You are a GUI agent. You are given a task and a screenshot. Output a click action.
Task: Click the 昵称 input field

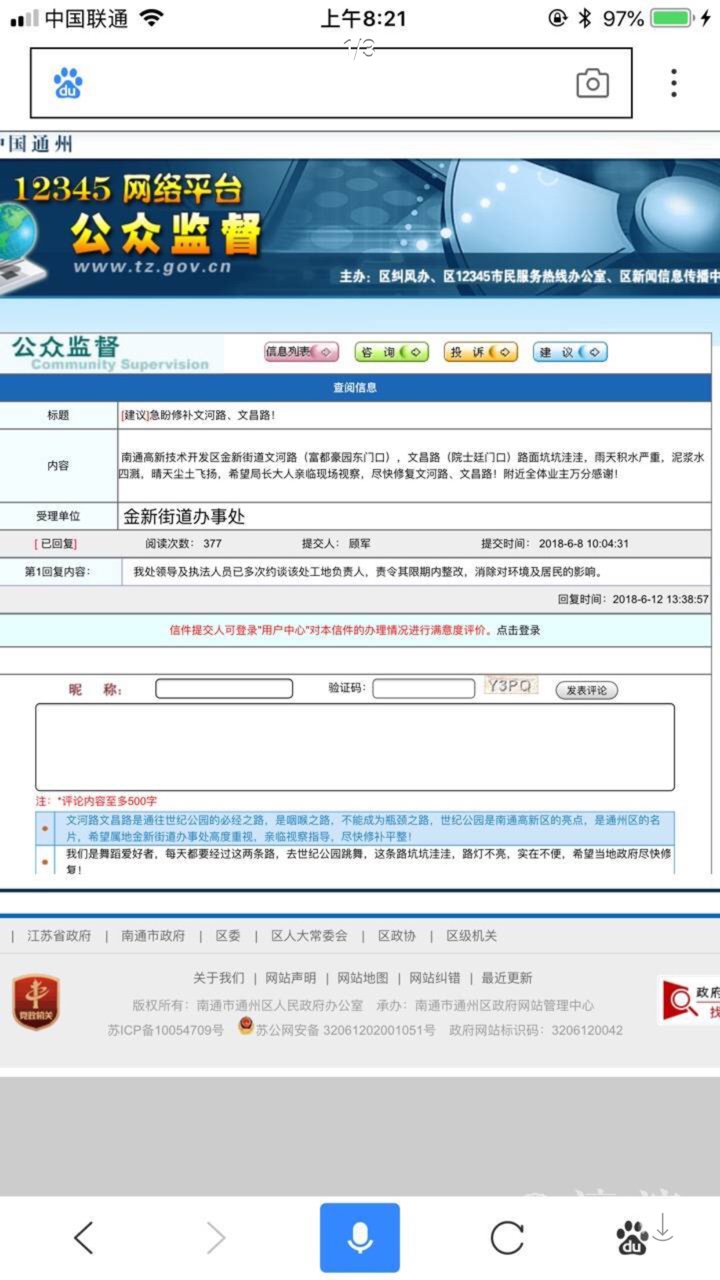tap(224, 689)
